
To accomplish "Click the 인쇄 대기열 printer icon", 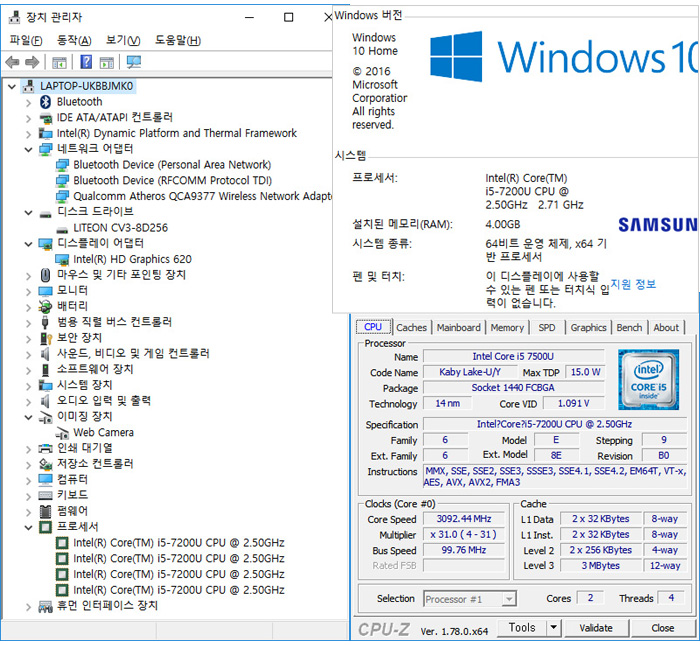I will click(46, 449).
